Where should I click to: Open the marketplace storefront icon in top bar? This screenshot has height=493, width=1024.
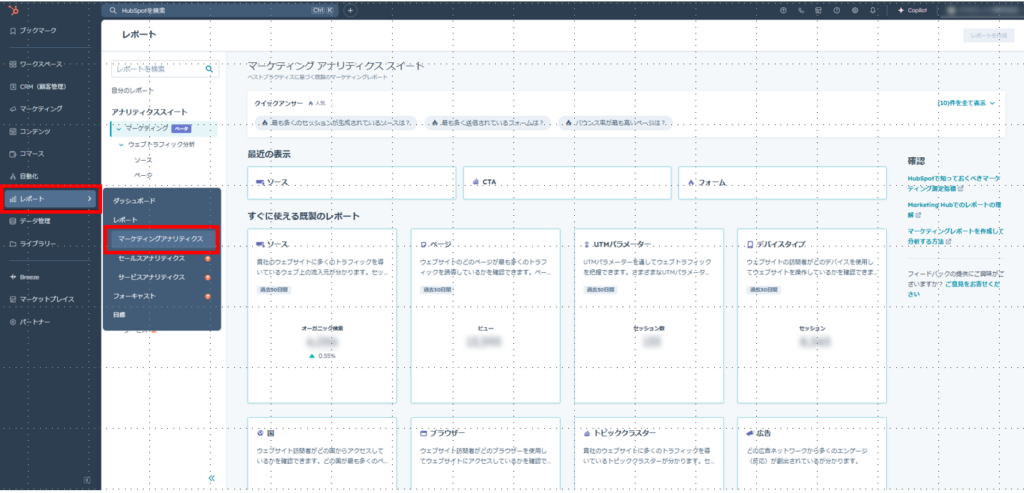click(x=818, y=10)
